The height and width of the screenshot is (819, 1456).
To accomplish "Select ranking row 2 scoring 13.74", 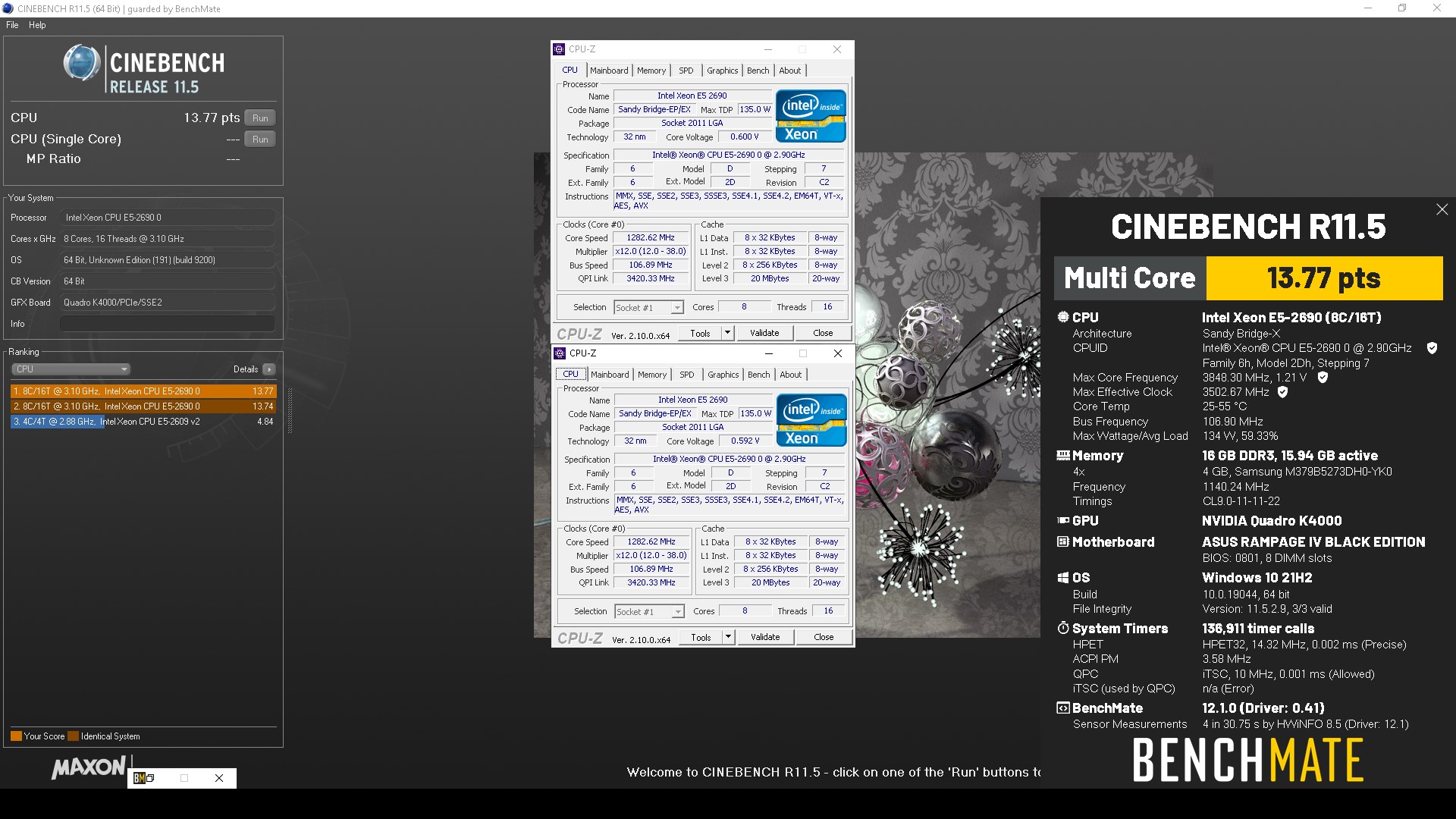I will click(143, 406).
